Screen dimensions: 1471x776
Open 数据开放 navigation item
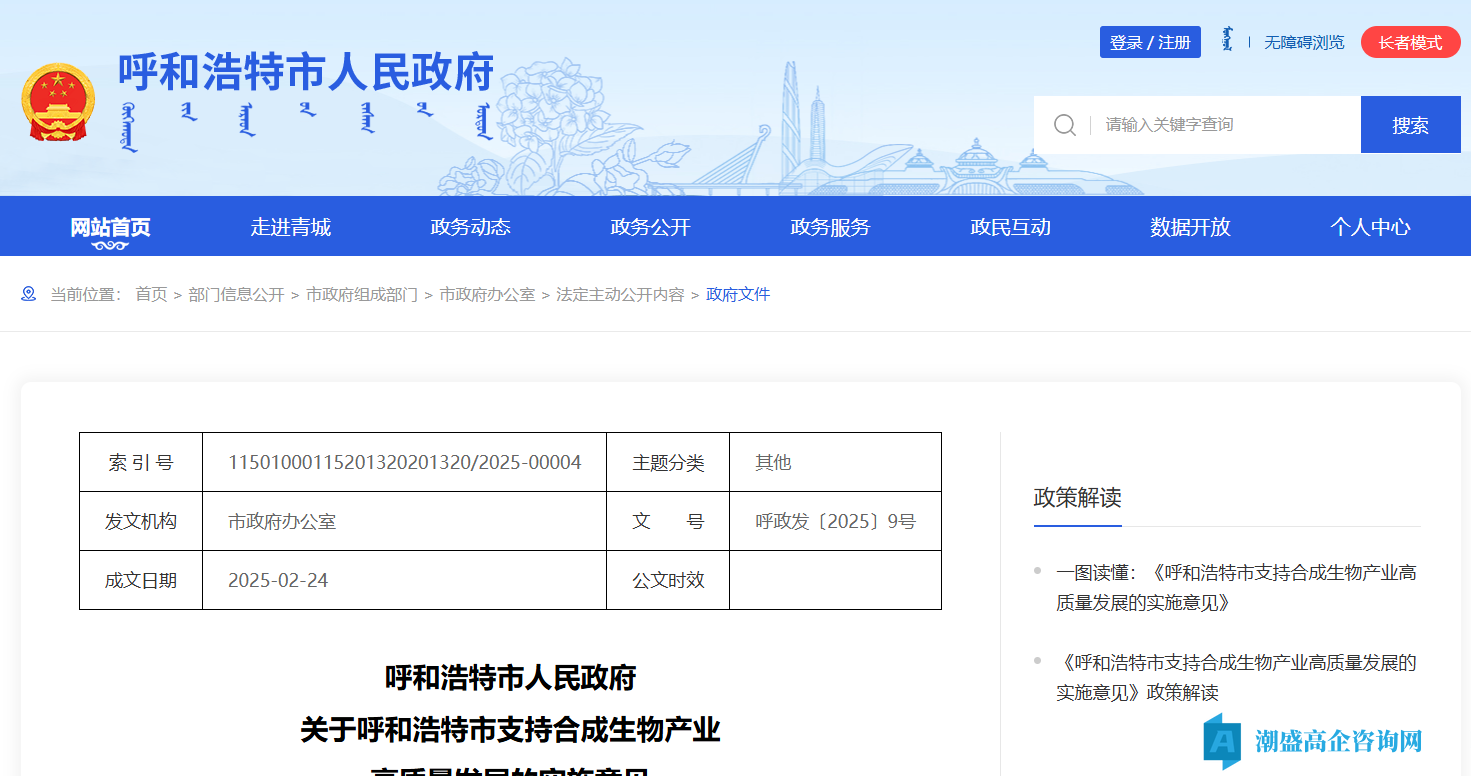(1190, 227)
